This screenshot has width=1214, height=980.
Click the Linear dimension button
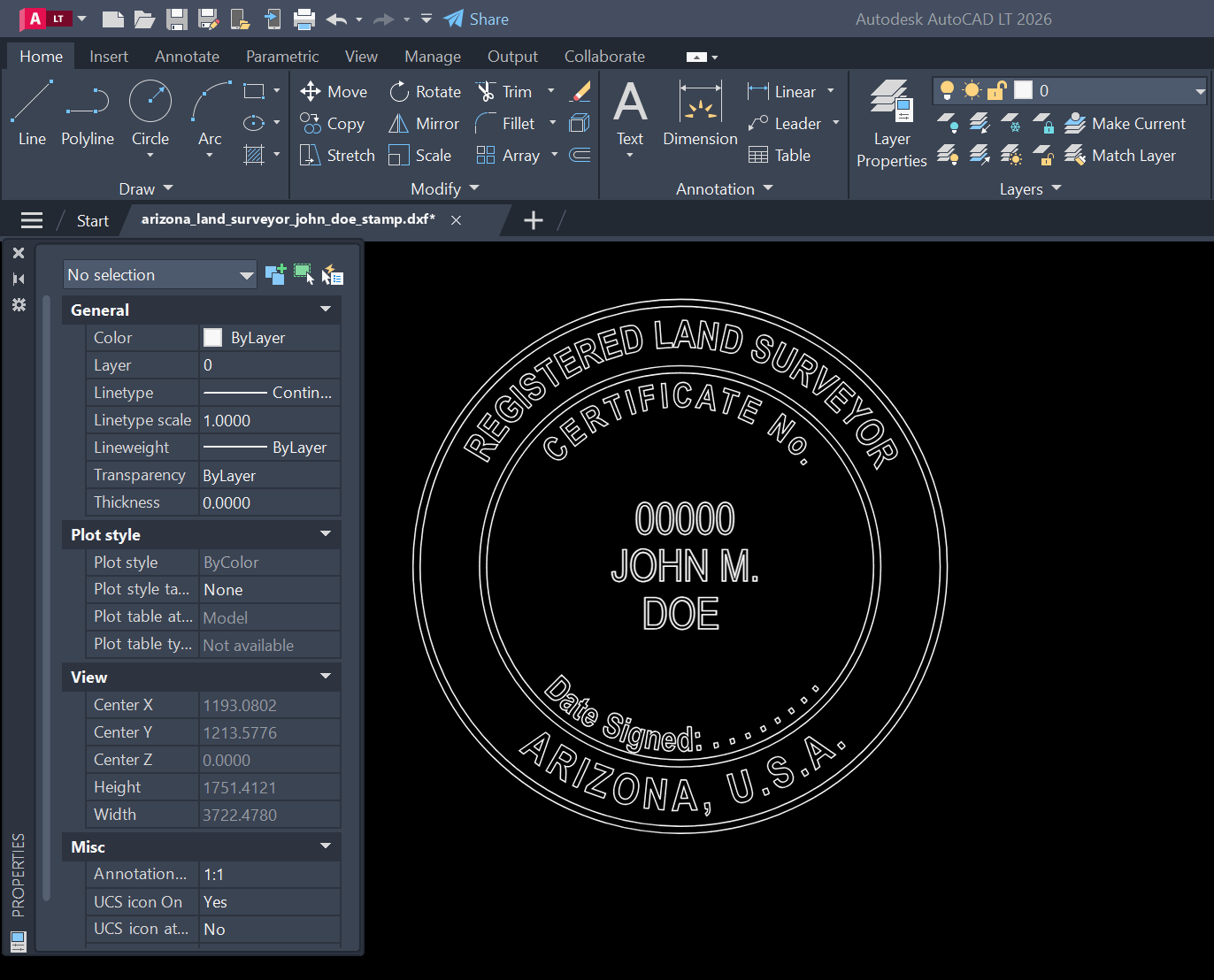(x=782, y=92)
